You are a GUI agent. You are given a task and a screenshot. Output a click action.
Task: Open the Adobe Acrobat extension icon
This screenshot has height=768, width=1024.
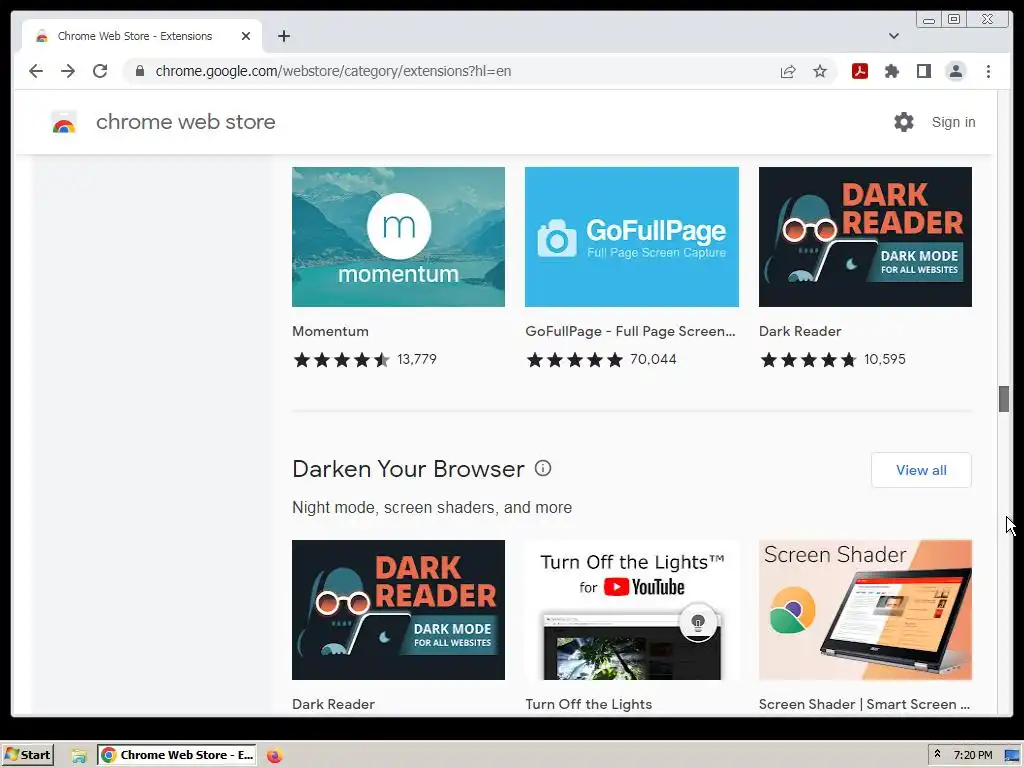[x=859, y=71]
